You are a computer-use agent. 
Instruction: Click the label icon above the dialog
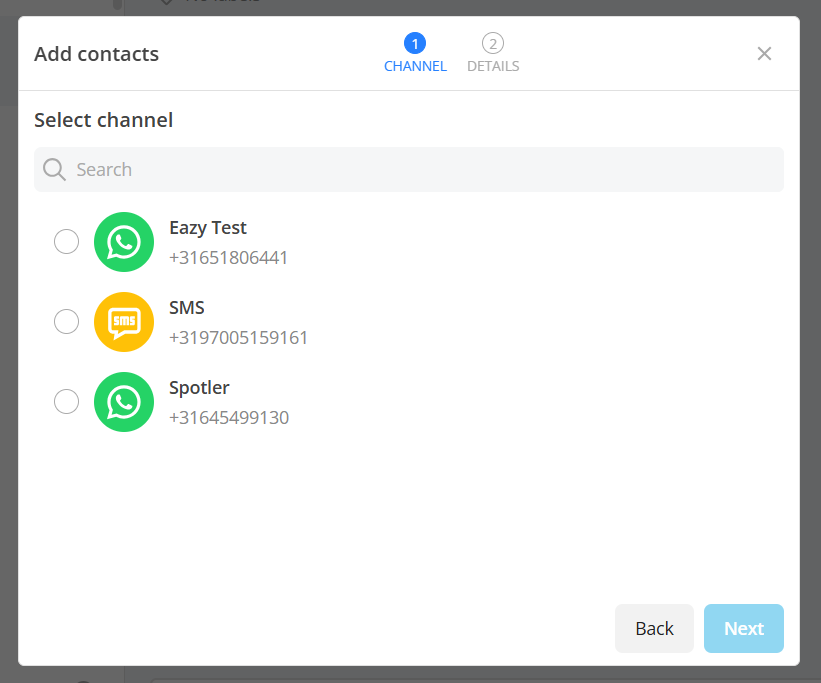[166, 2]
